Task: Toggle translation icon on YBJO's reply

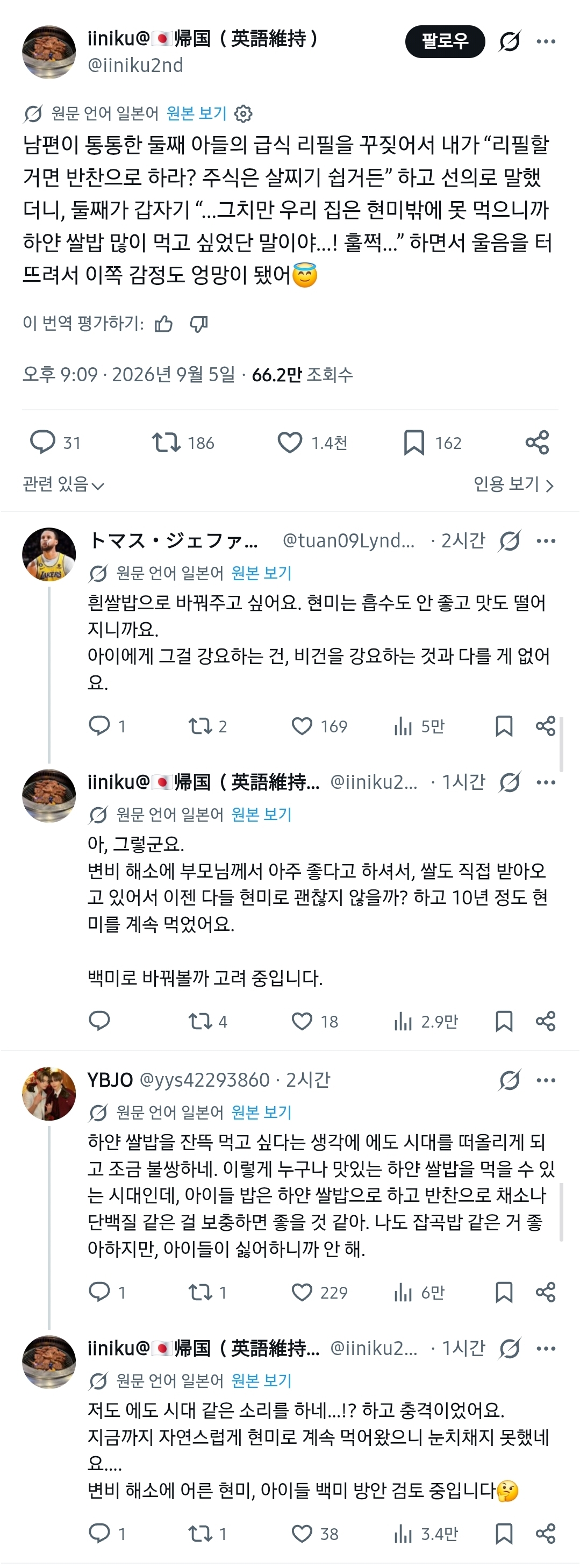Action: [x=510, y=1080]
